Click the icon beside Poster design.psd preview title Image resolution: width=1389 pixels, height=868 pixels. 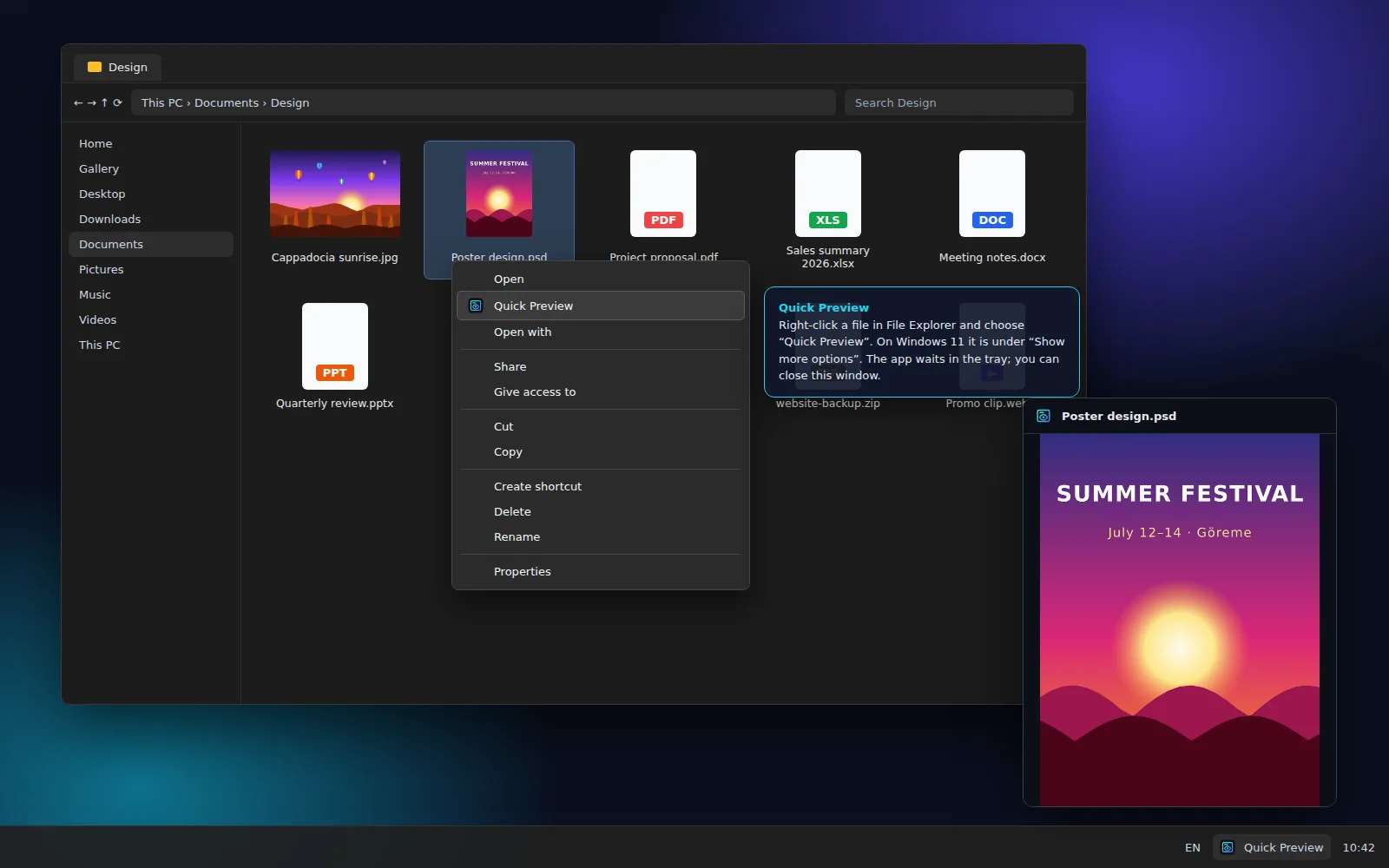[1043, 416]
